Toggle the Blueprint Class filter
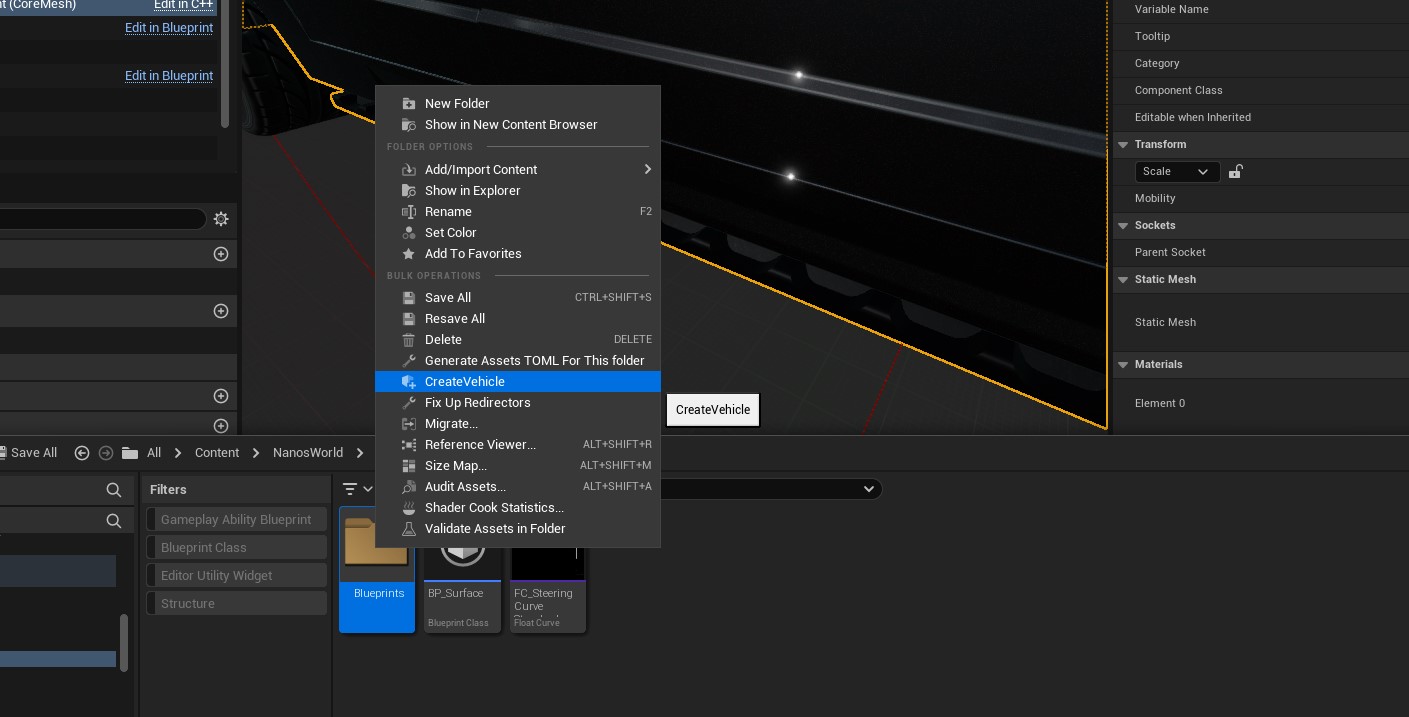The height and width of the screenshot is (717, 1409). click(x=236, y=548)
